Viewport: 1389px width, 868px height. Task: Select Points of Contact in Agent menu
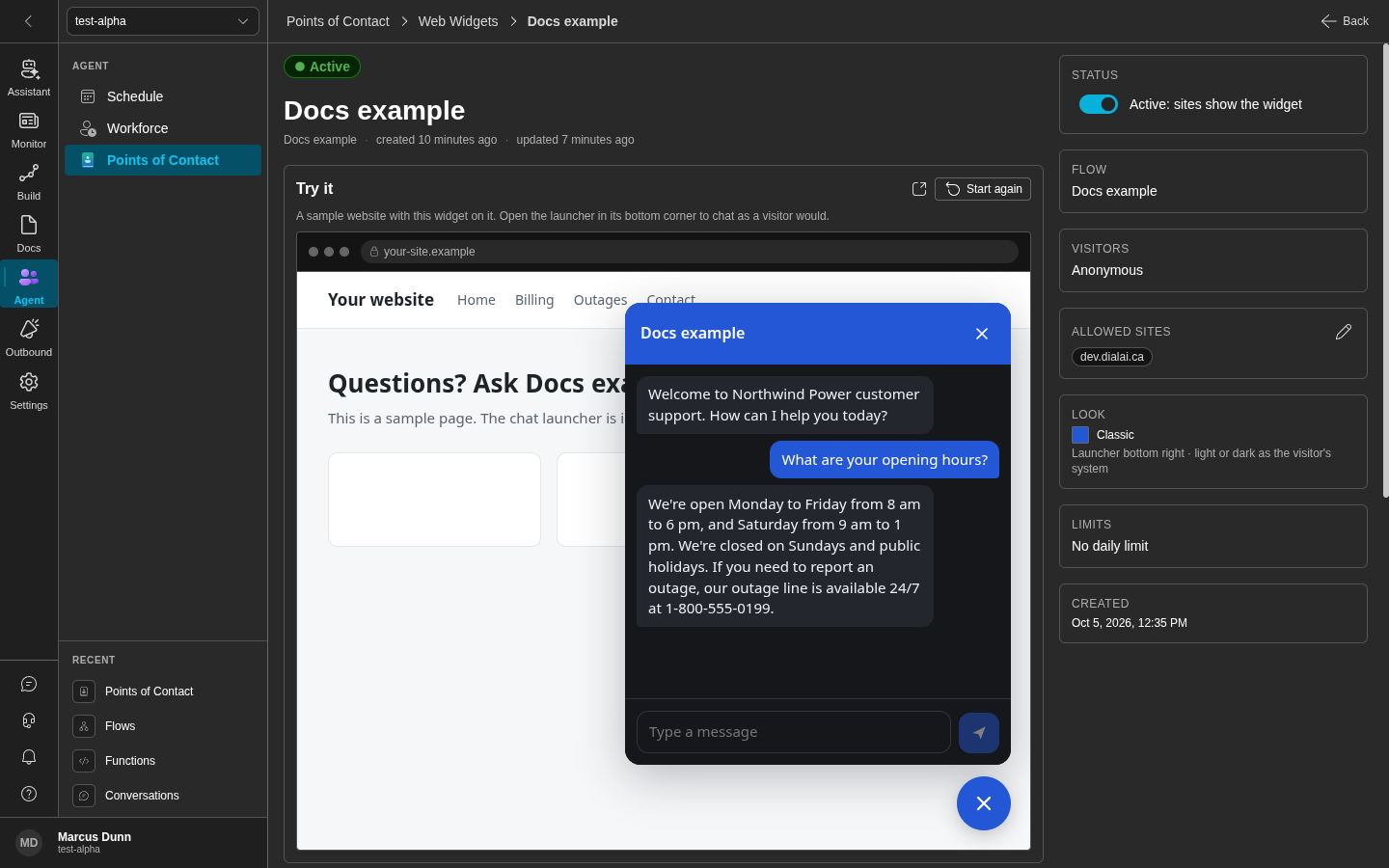(163, 160)
